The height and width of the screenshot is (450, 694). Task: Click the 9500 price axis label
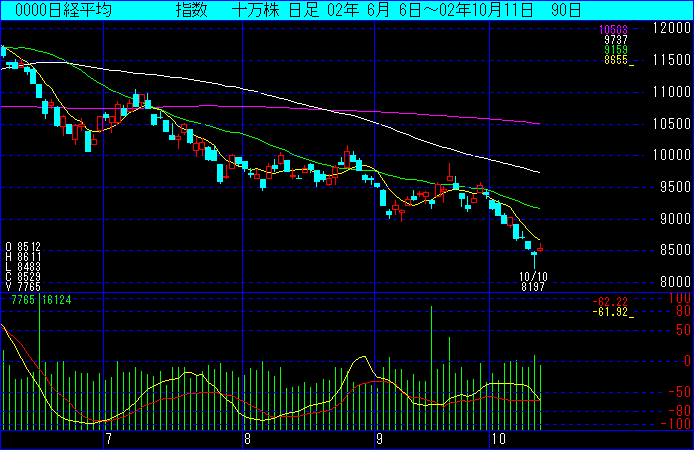pyautogui.click(x=675, y=187)
